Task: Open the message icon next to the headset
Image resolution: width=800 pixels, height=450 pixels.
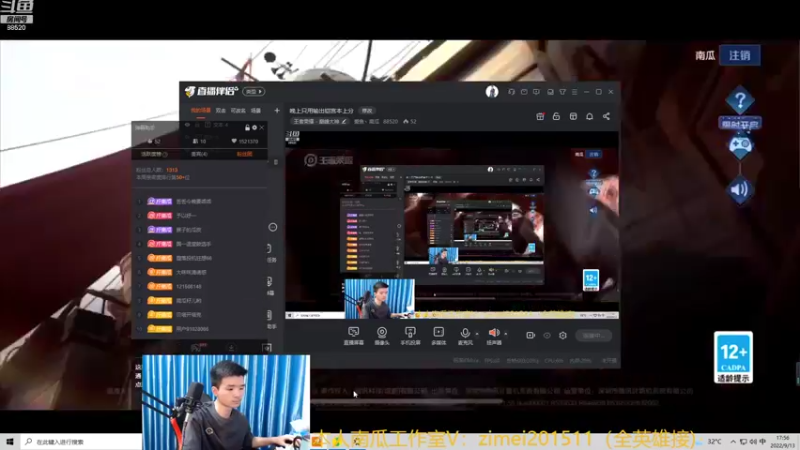Action: [x=524, y=92]
